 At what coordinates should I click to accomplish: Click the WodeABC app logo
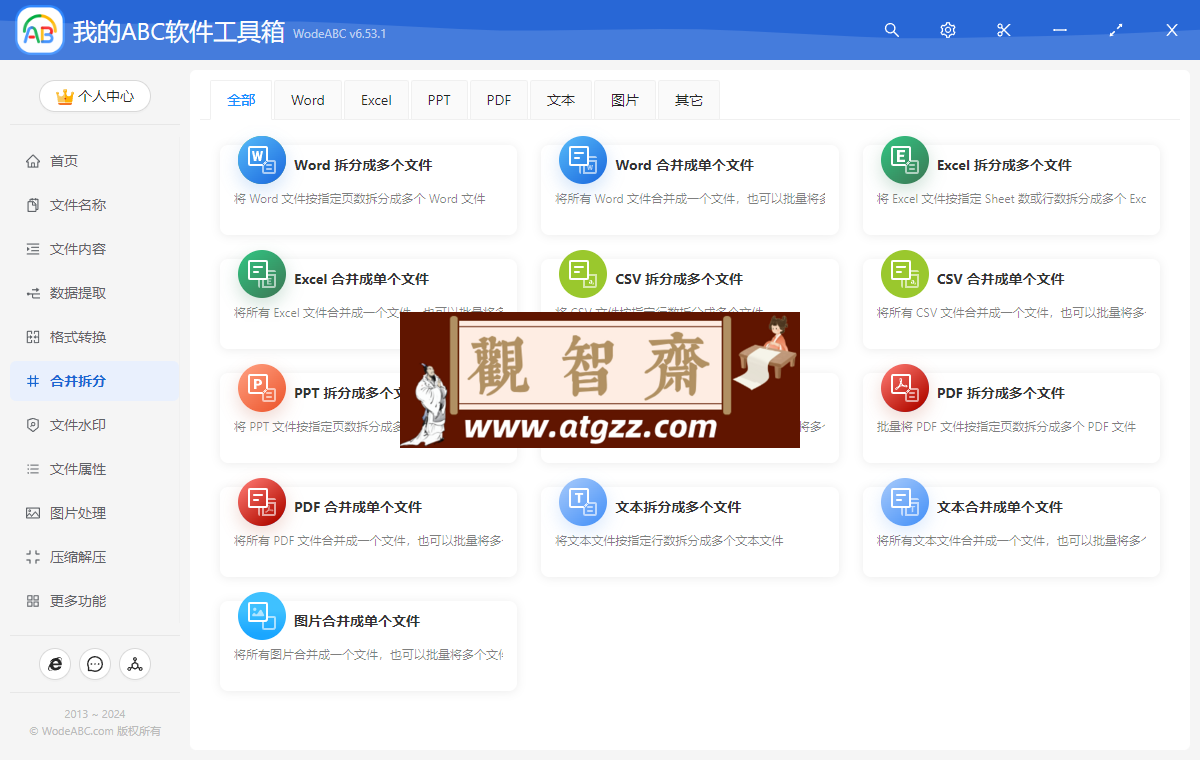[40, 31]
